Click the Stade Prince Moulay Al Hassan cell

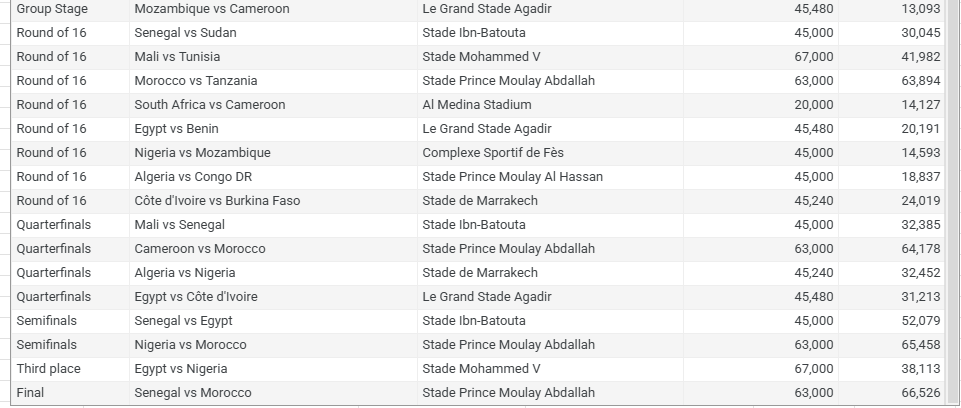tap(512, 177)
